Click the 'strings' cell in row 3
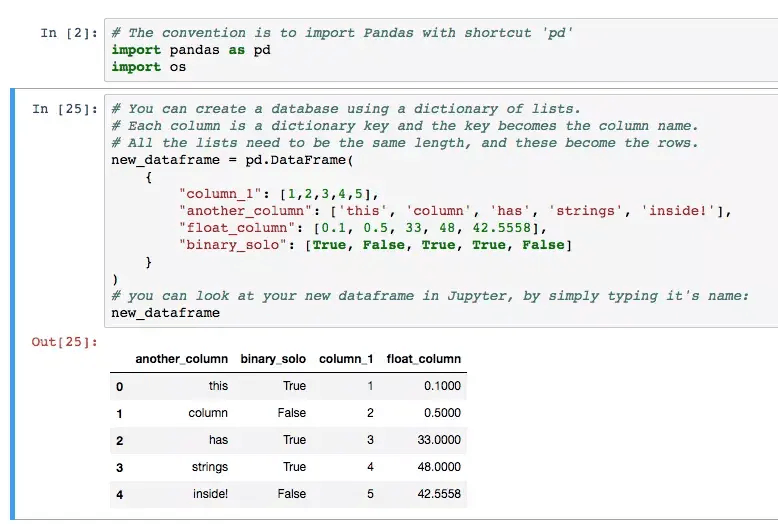Viewport: 778px width, 524px height. coord(209,467)
